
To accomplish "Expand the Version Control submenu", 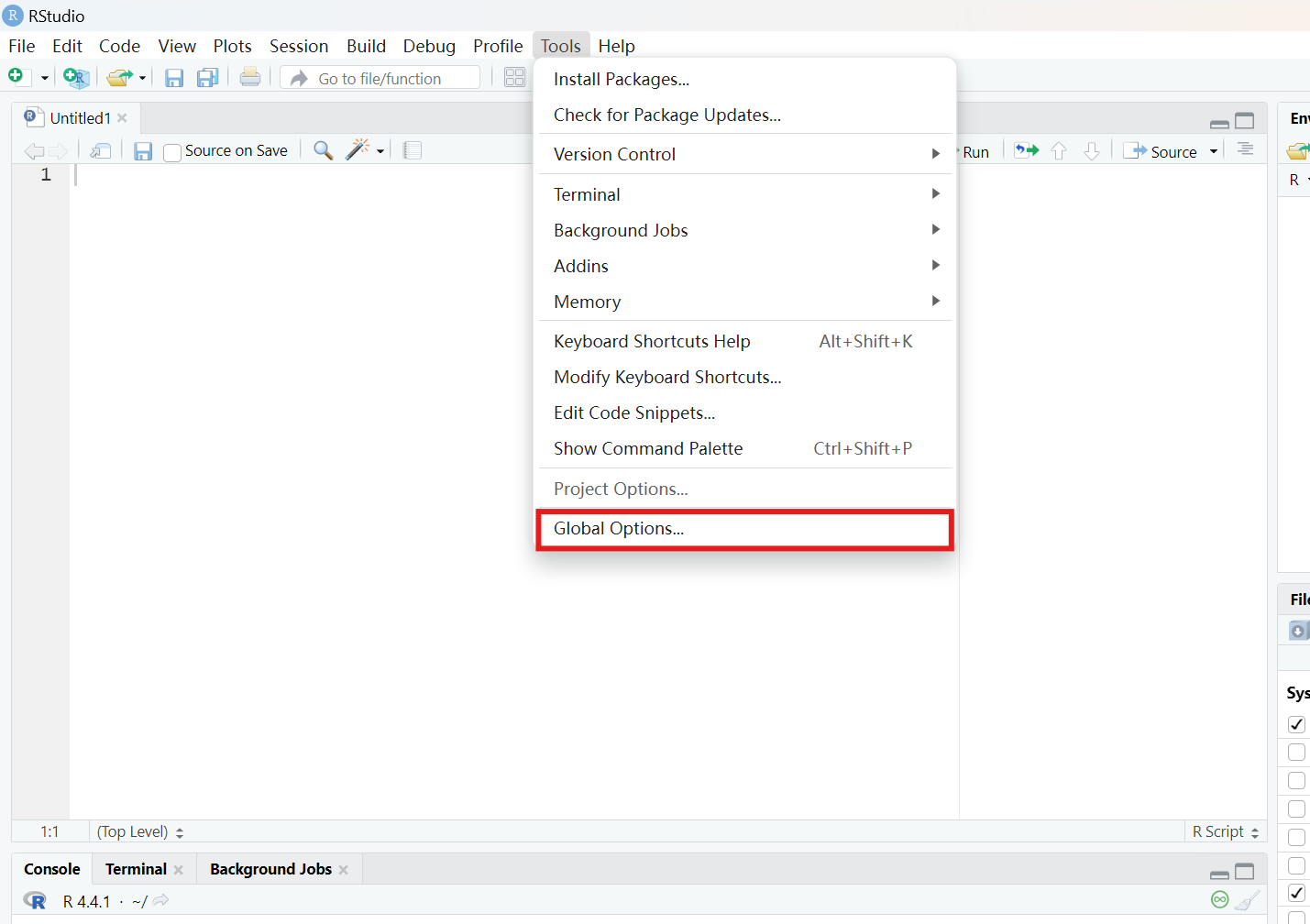I will point(745,155).
